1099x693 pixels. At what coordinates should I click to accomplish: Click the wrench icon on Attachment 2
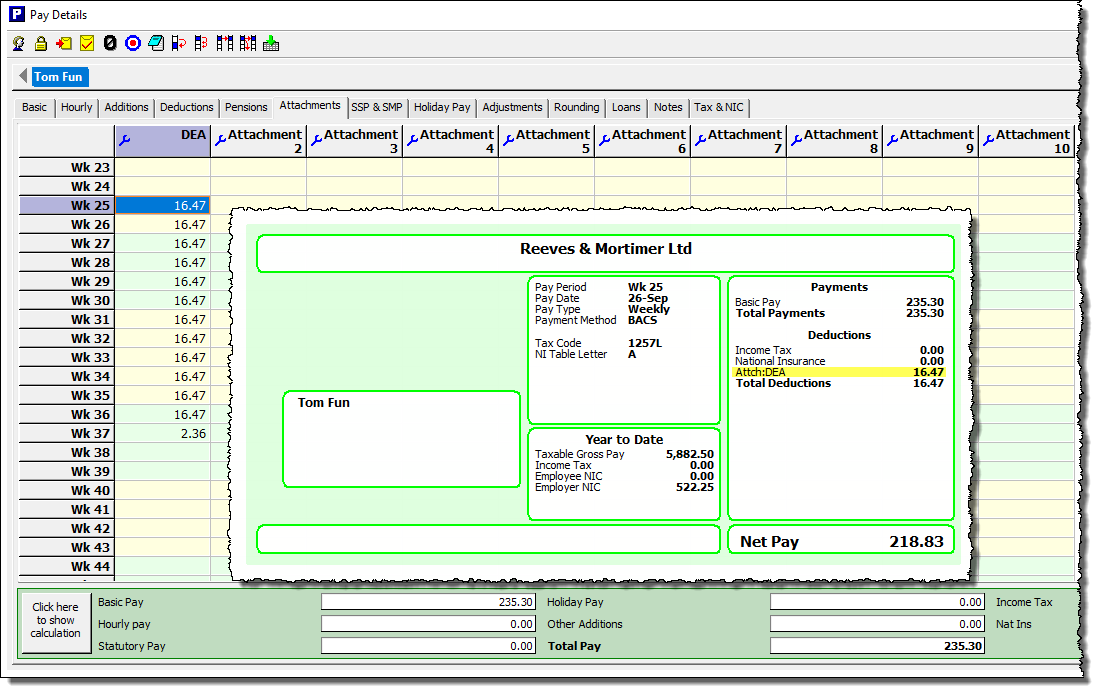[x=220, y=140]
